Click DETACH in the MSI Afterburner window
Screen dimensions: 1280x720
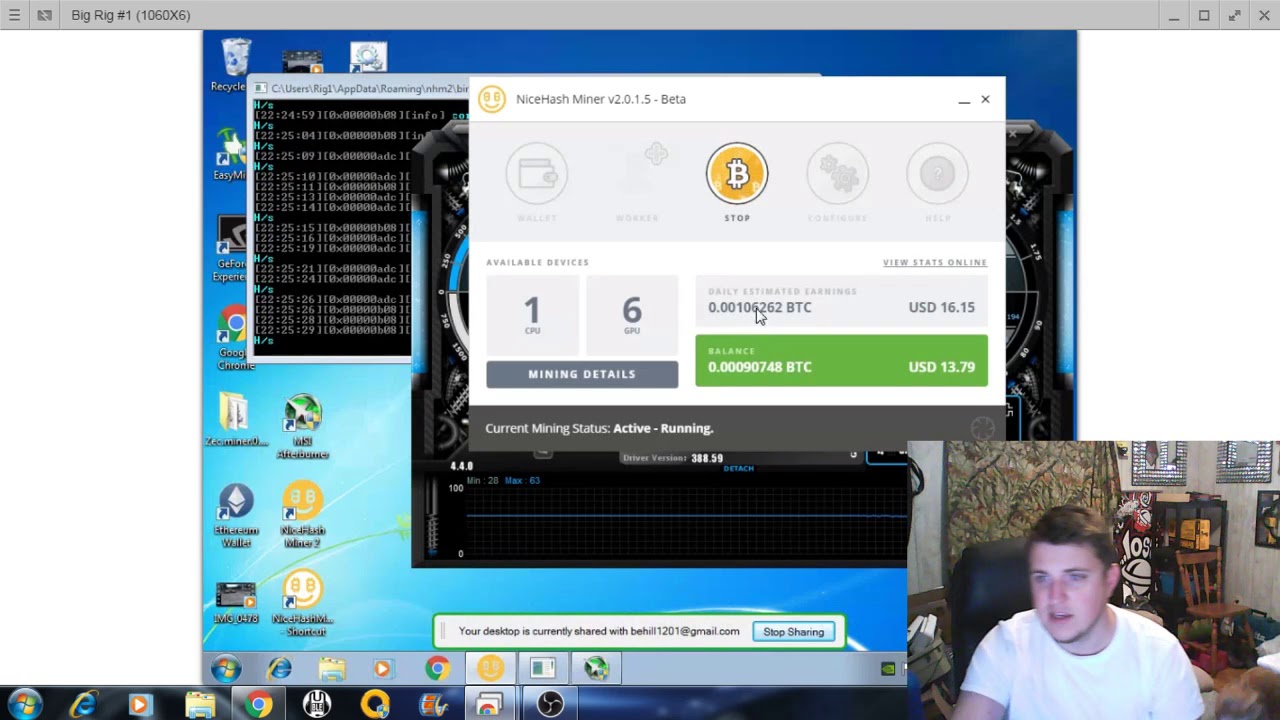(x=738, y=468)
